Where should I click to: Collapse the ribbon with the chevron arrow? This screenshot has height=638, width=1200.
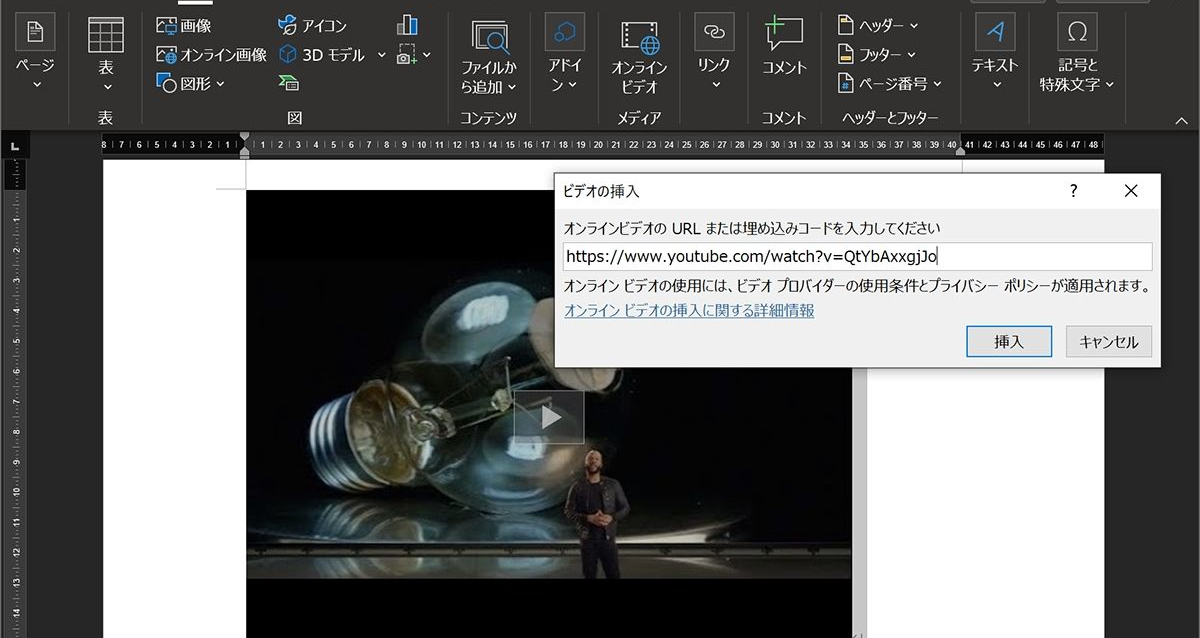(x=1180, y=120)
